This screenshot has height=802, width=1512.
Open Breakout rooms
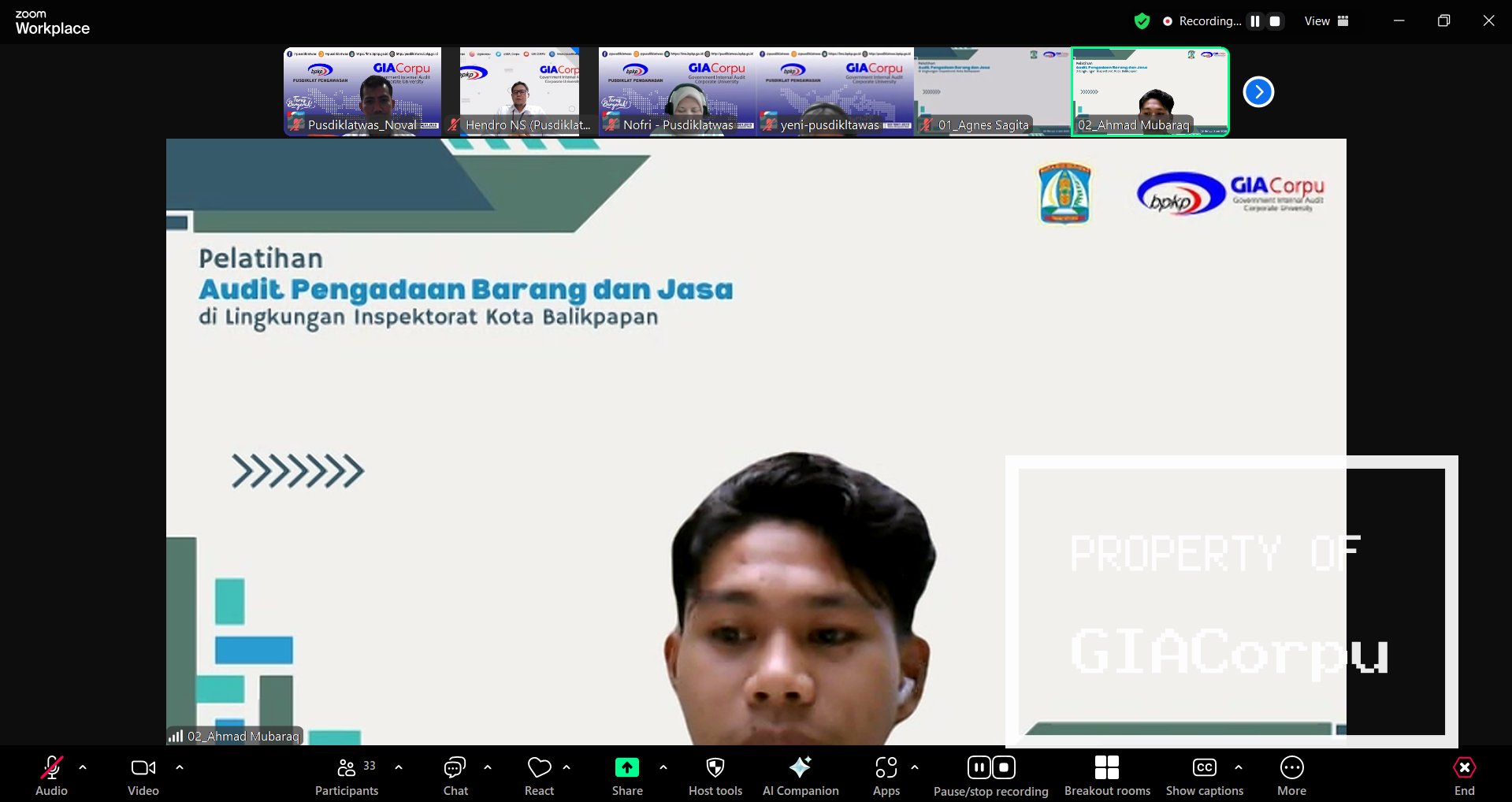click(x=1107, y=777)
